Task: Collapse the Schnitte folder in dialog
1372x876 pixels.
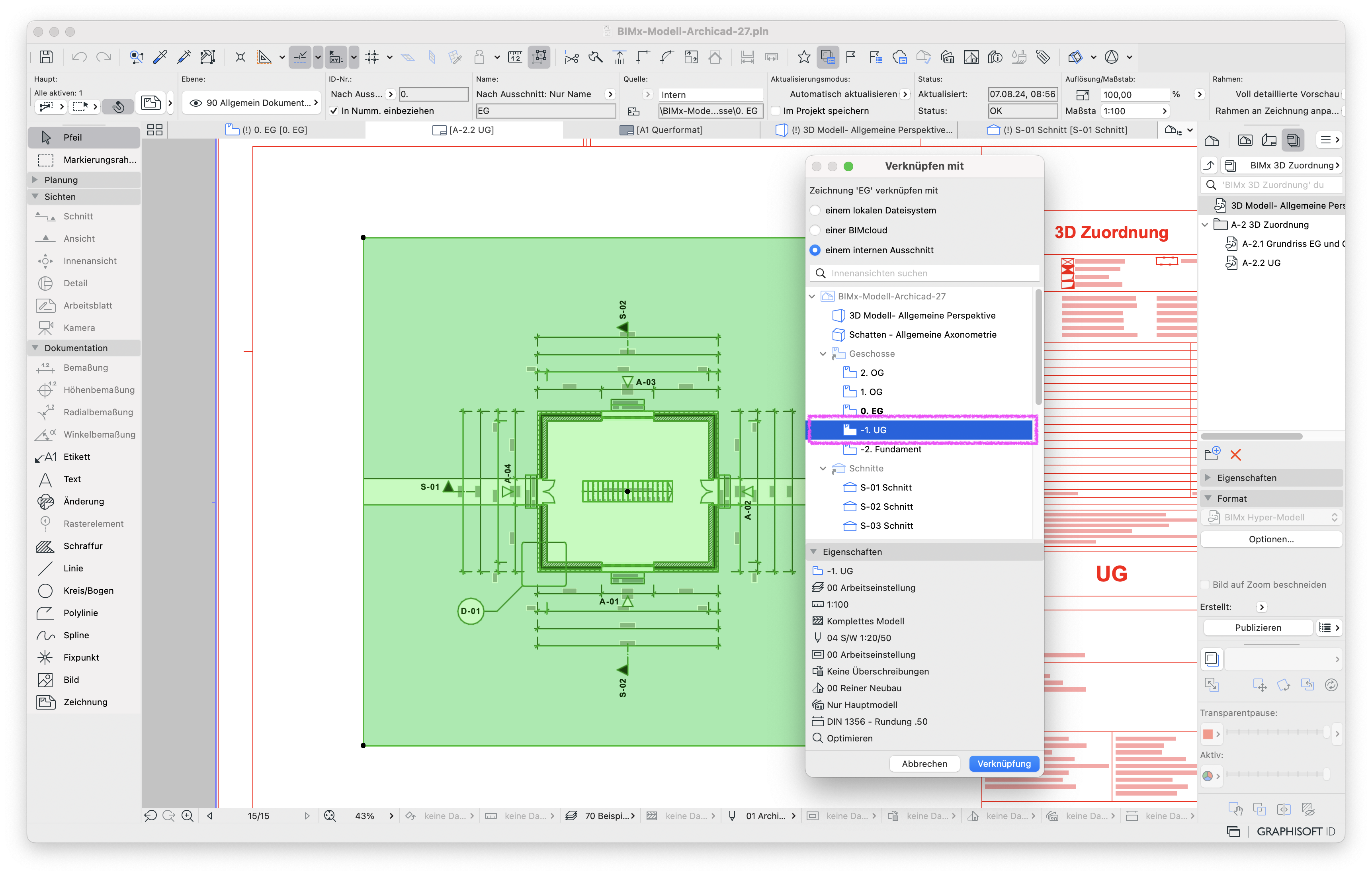Action: tap(823, 469)
